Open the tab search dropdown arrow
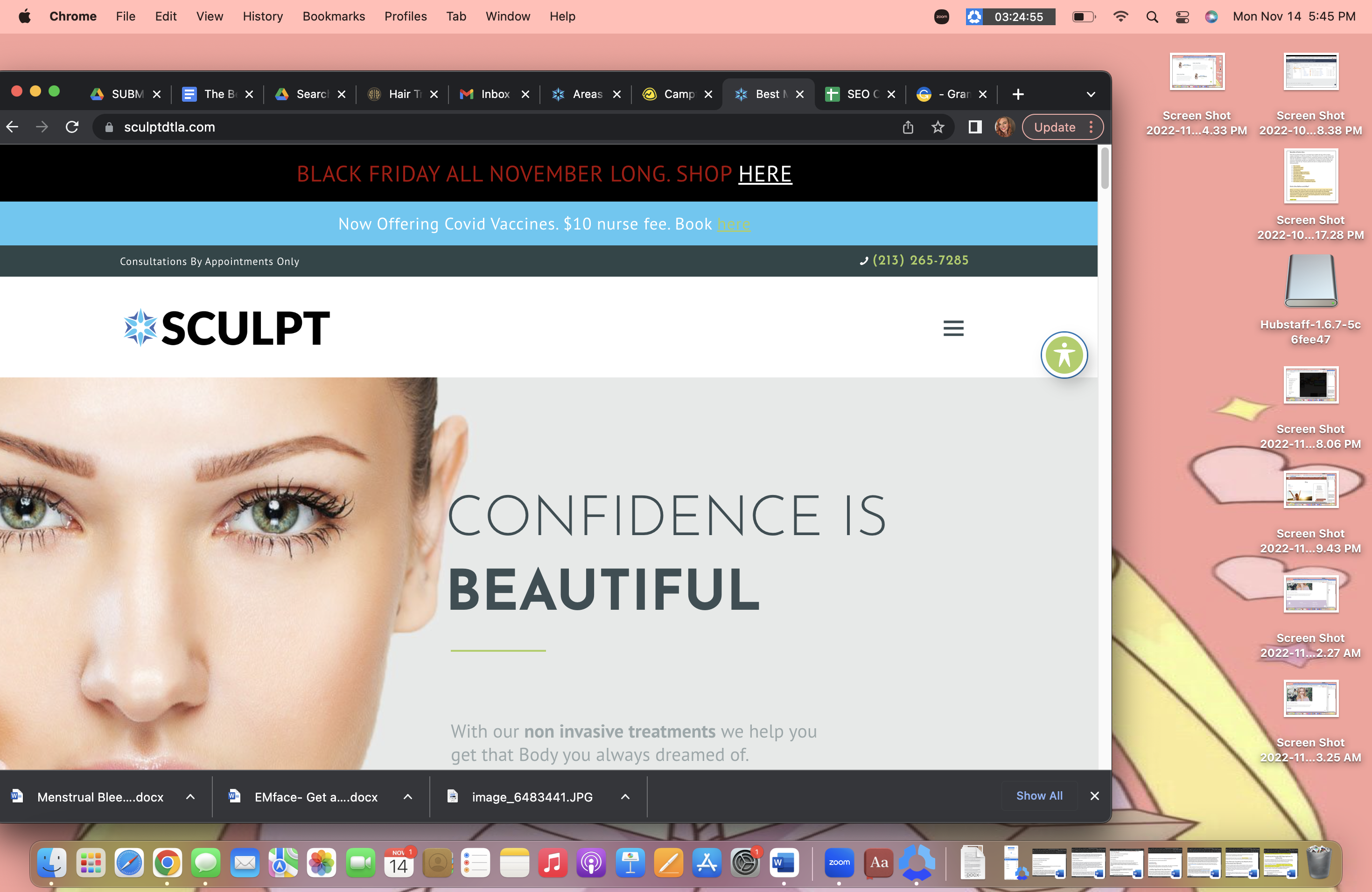 pos(1091,94)
